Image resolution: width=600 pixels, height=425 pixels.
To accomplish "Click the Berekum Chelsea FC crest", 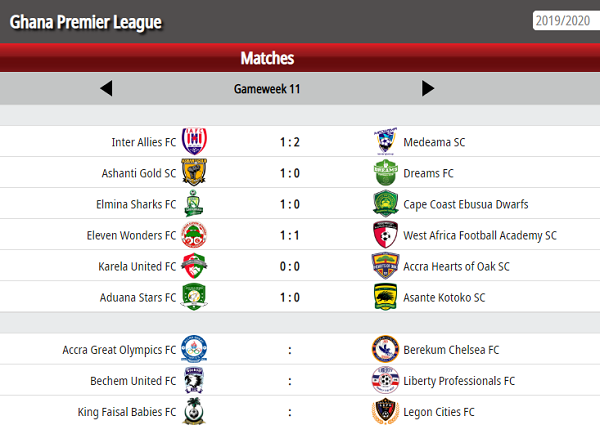I will (x=385, y=349).
